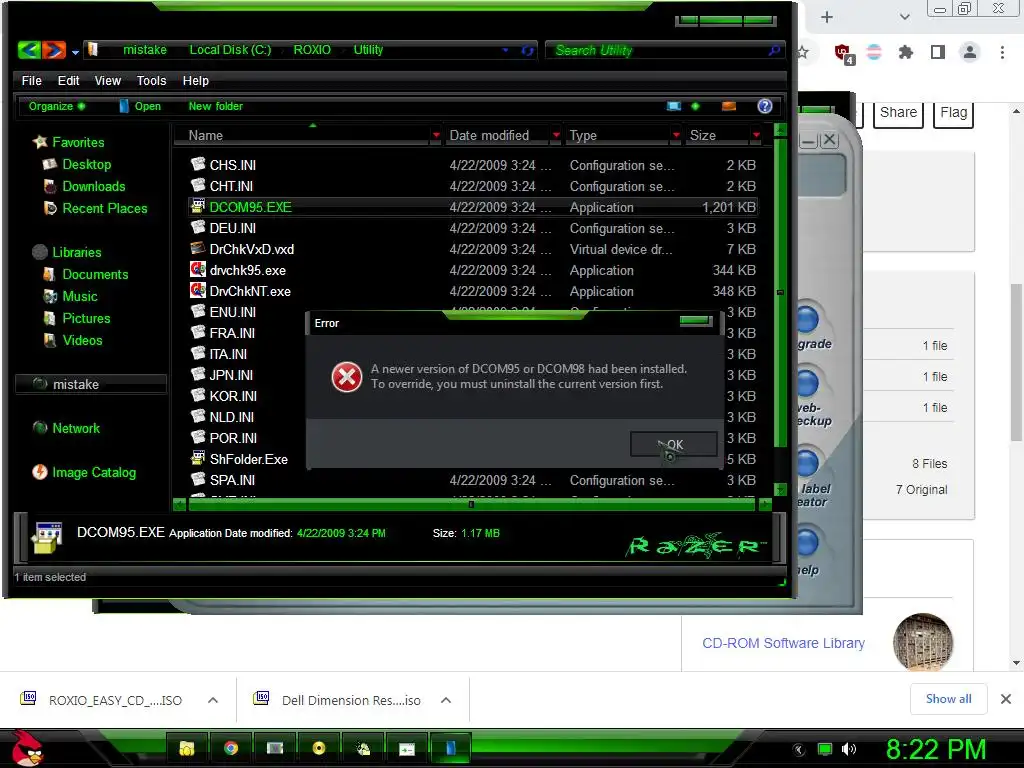
Task: Toggle the preview pane icon
Action: pyautogui.click(x=729, y=106)
